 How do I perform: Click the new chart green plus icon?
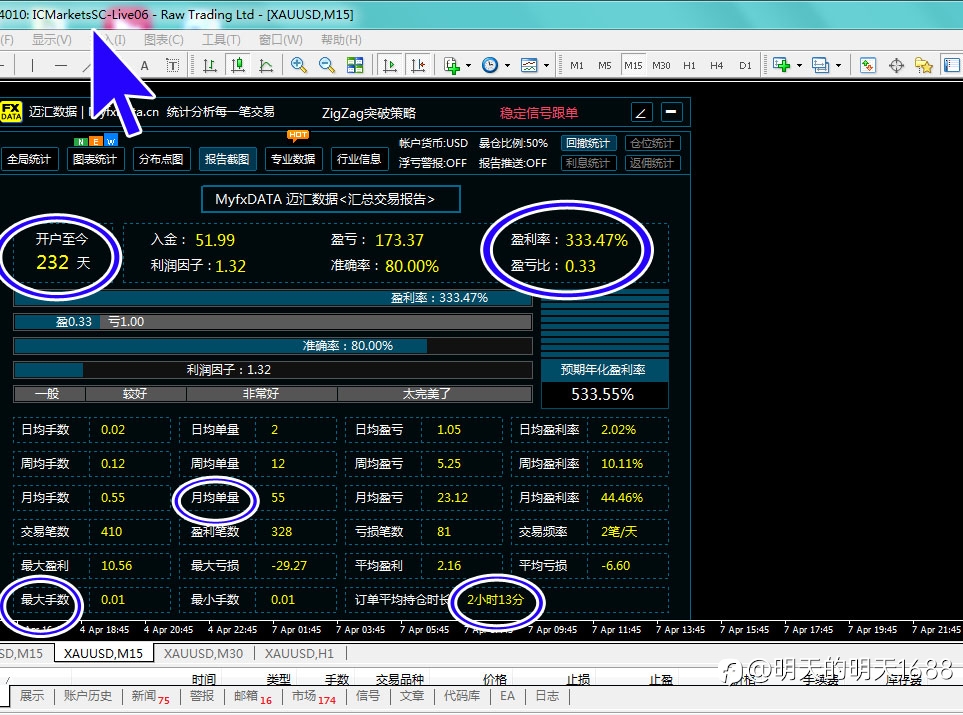[782, 65]
